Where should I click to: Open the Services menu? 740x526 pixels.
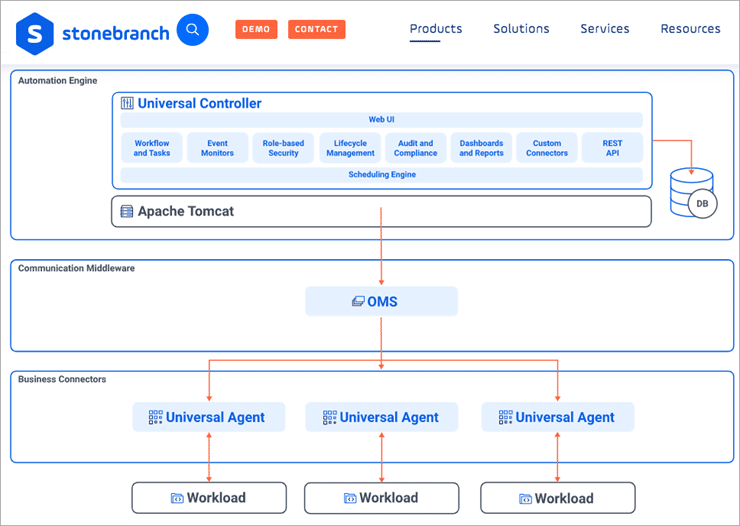605,29
